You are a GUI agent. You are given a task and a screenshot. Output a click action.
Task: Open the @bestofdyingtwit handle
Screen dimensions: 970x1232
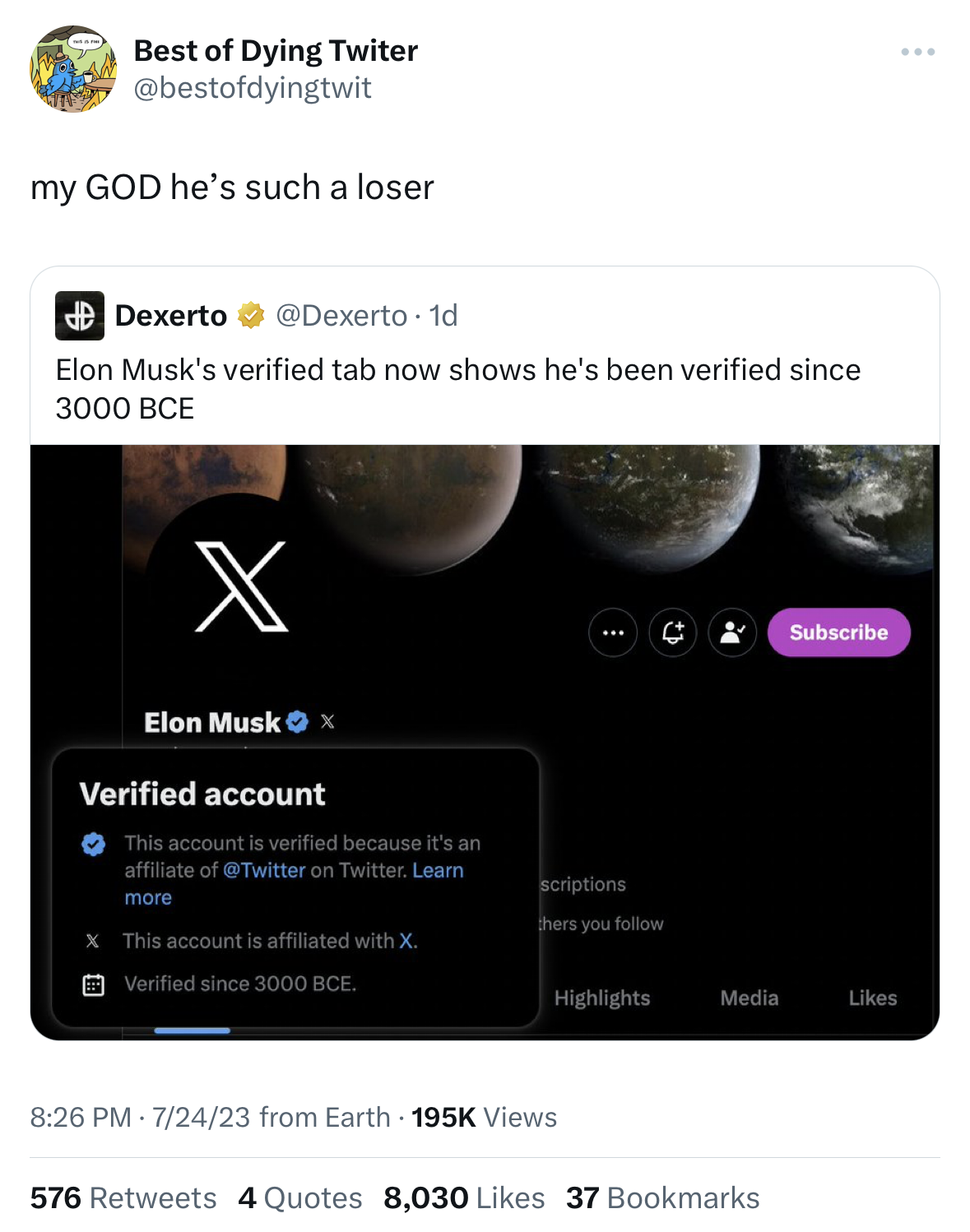253,88
